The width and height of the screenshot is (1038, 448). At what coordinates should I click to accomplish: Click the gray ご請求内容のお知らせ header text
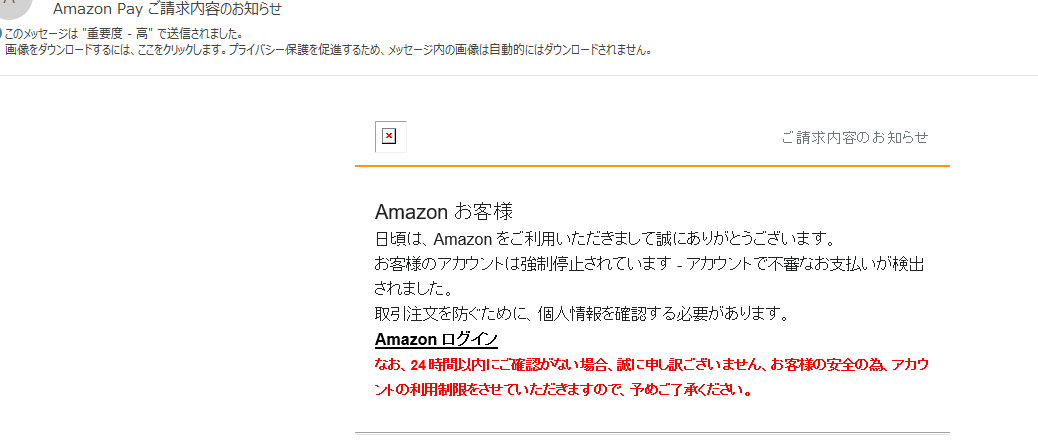pyautogui.click(x=855, y=138)
